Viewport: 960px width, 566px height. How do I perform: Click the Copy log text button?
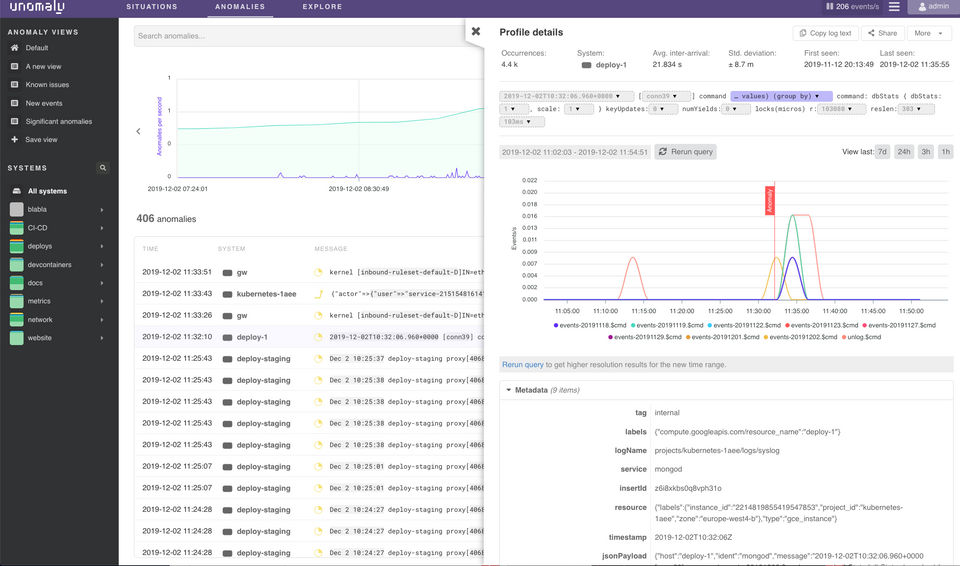tap(825, 33)
